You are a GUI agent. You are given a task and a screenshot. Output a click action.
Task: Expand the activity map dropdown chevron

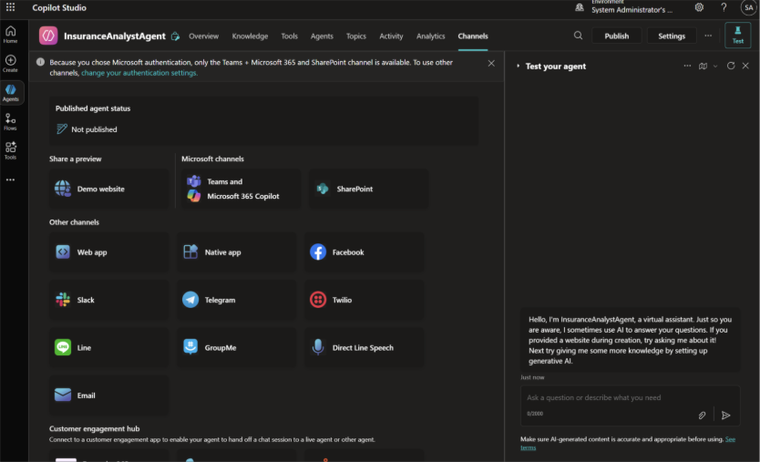[x=715, y=66]
